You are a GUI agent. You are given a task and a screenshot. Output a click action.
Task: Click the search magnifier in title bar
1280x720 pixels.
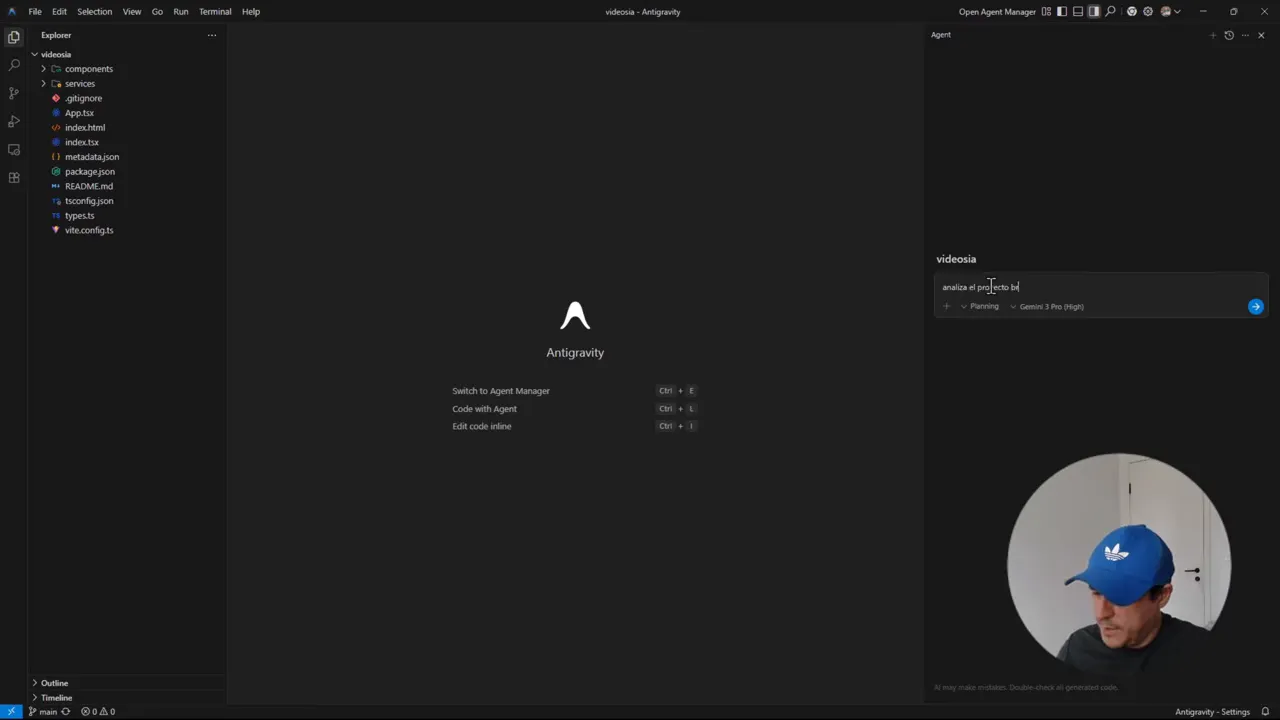(1110, 12)
